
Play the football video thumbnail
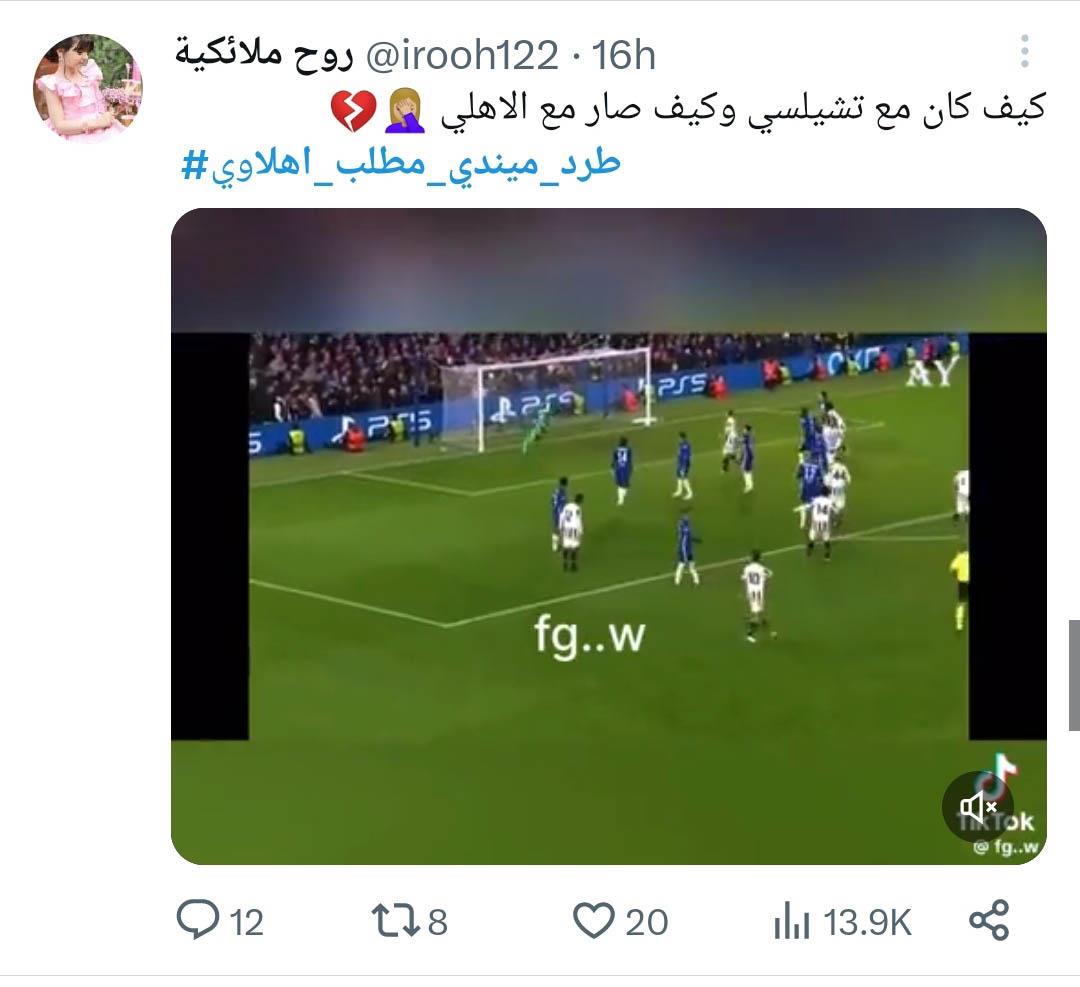(609, 536)
